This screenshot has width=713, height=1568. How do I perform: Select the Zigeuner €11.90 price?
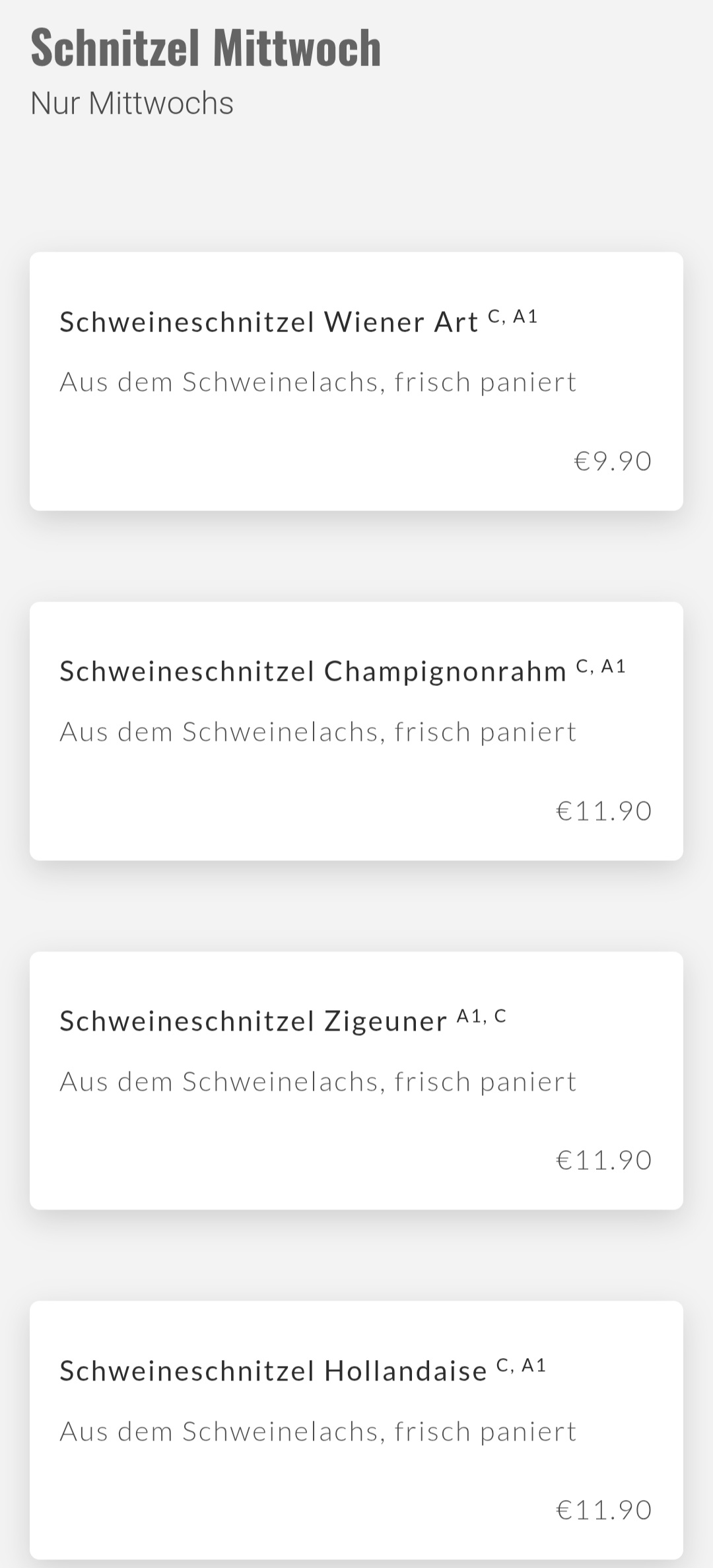[x=604, y=1160]
